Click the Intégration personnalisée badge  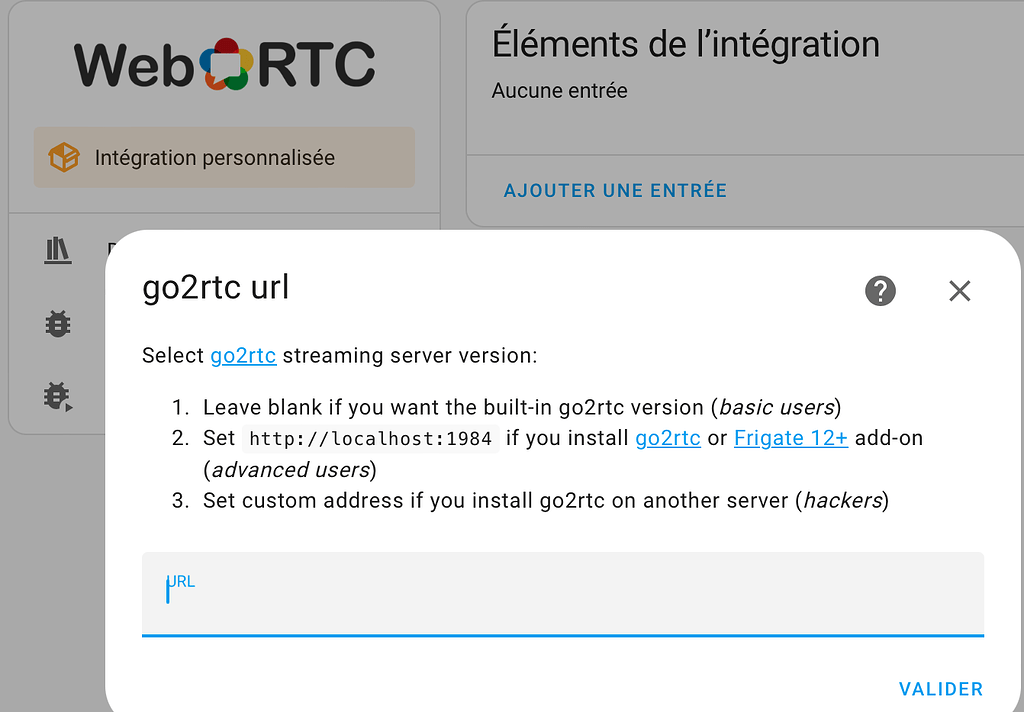point(224,157)
